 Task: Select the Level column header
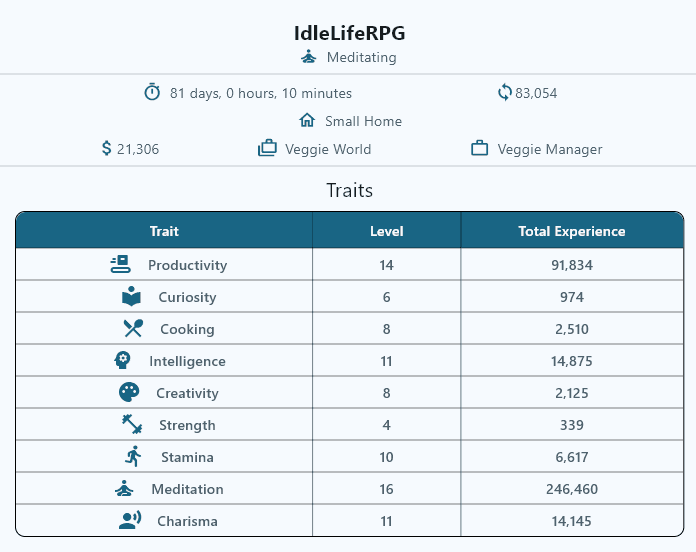click(x=387, y=231)
